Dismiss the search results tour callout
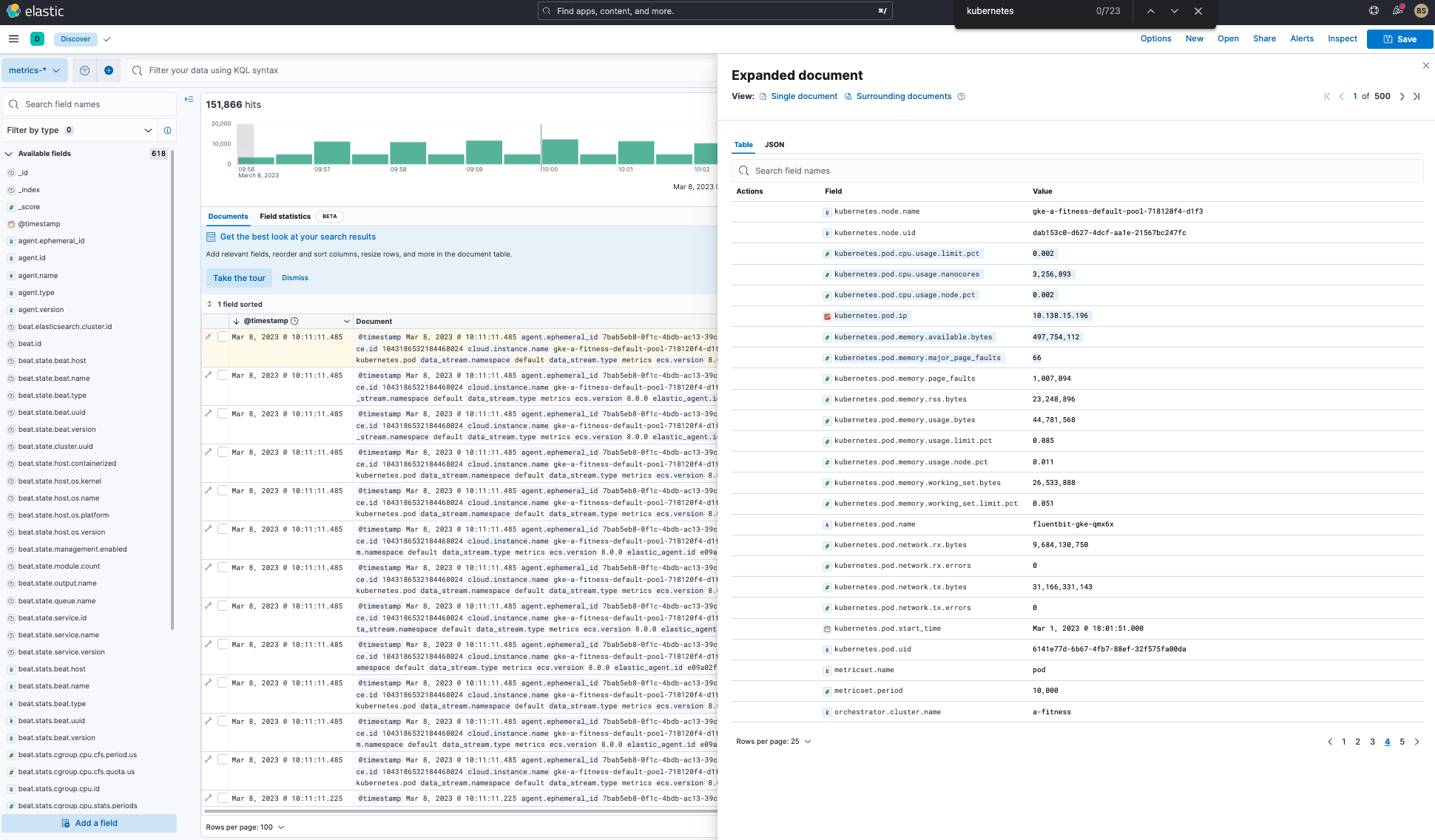Screen dimensions: 1435x840 click(x=294, y=278)
